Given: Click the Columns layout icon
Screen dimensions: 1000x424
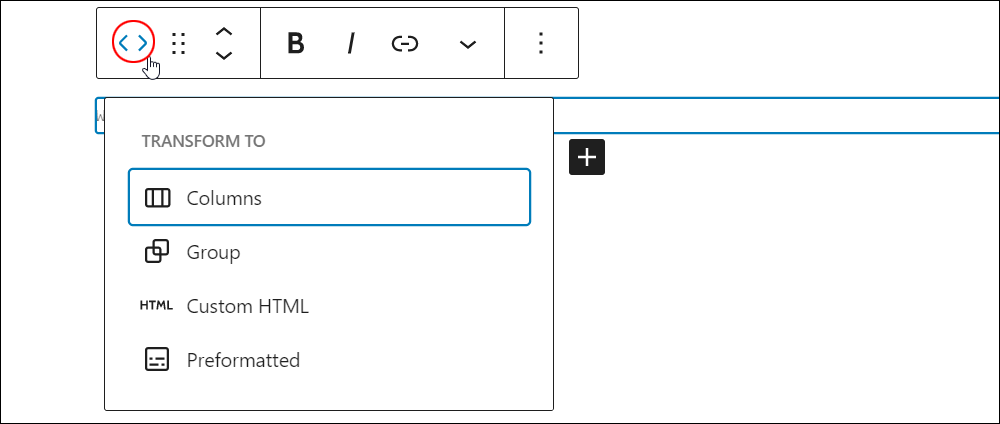Looking at the screenshot, I should pos(158,198).
